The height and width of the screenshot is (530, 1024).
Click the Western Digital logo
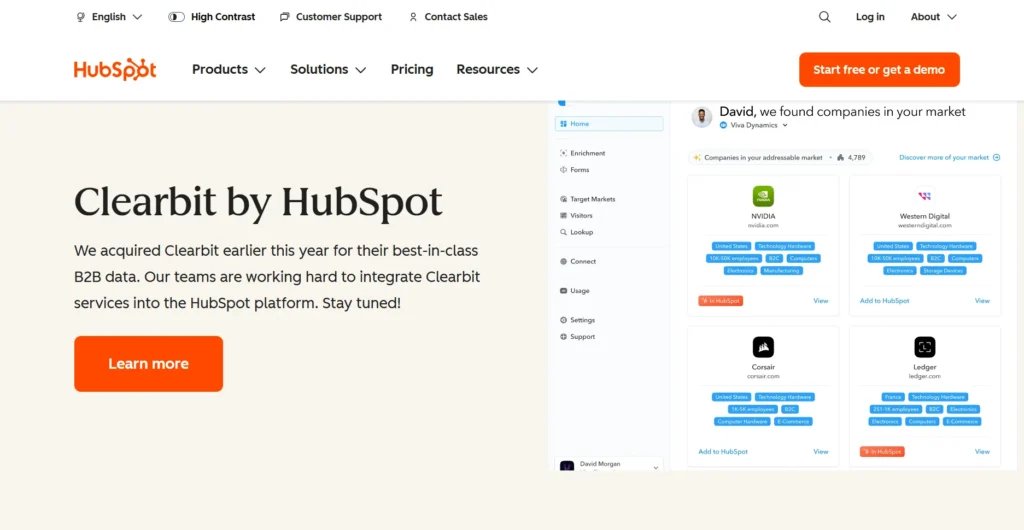click(925, 196)
